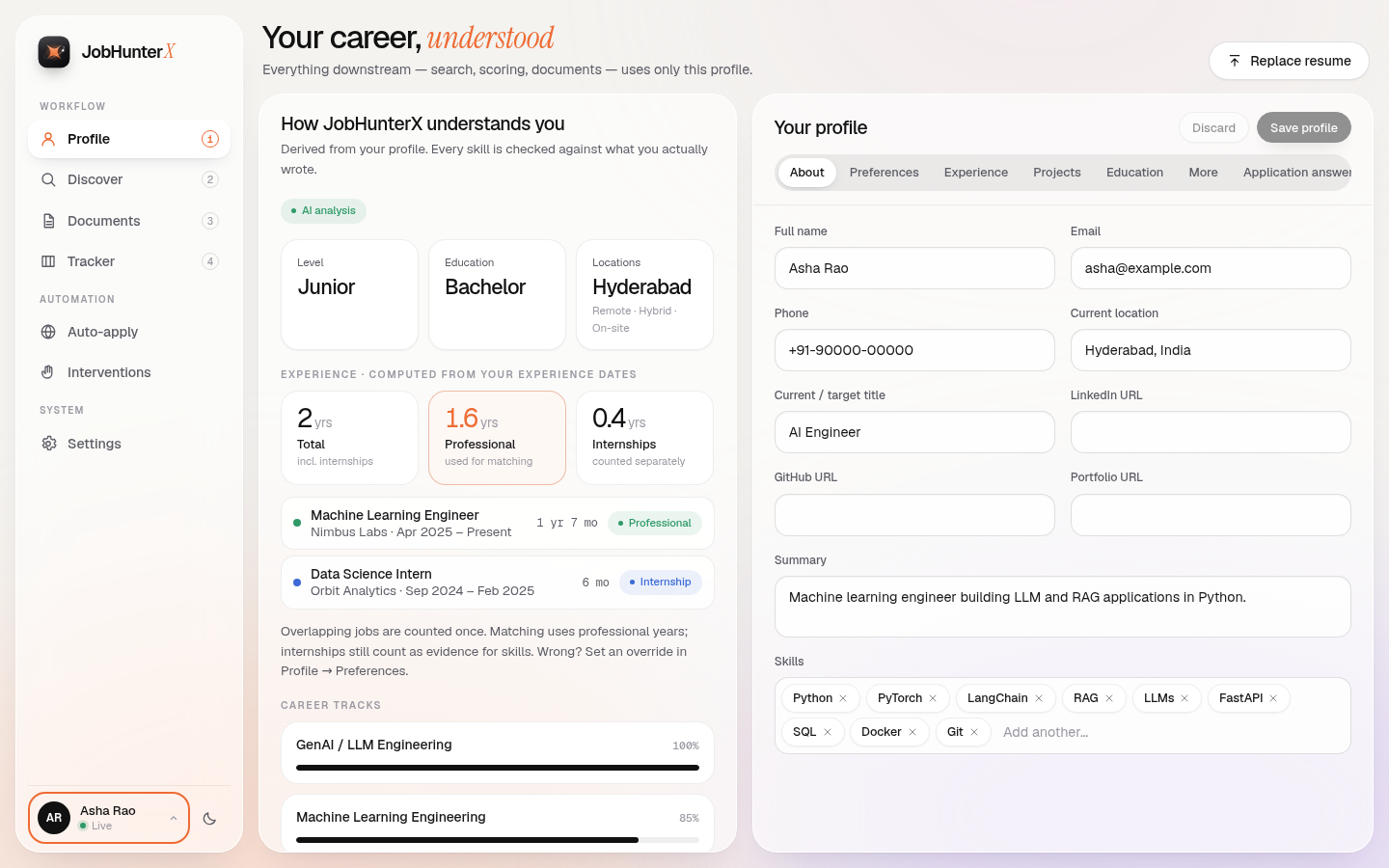Open the More tab
1389x868 pixels.
point(1203,173)
